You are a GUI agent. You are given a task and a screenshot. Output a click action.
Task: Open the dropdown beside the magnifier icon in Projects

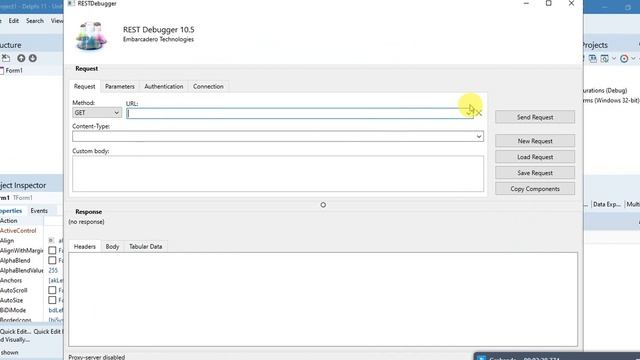point(613,59)
